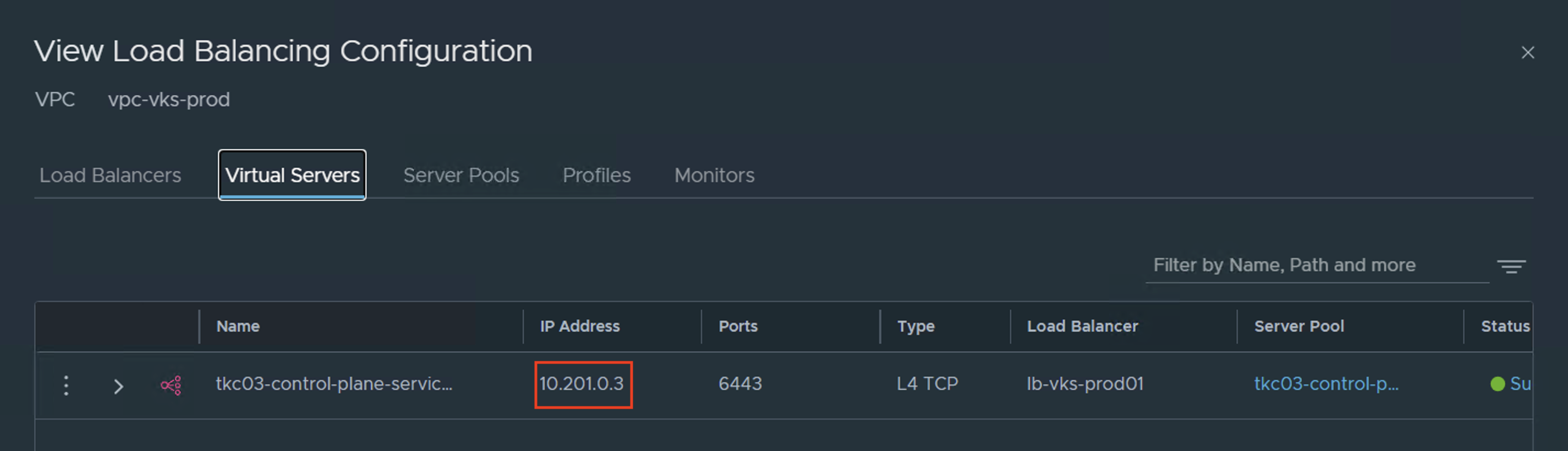Open the three-dot actions menu for tkc03 row
Image resolution: width=1568 pixels, height=451 pixels.
coord(65,385)
